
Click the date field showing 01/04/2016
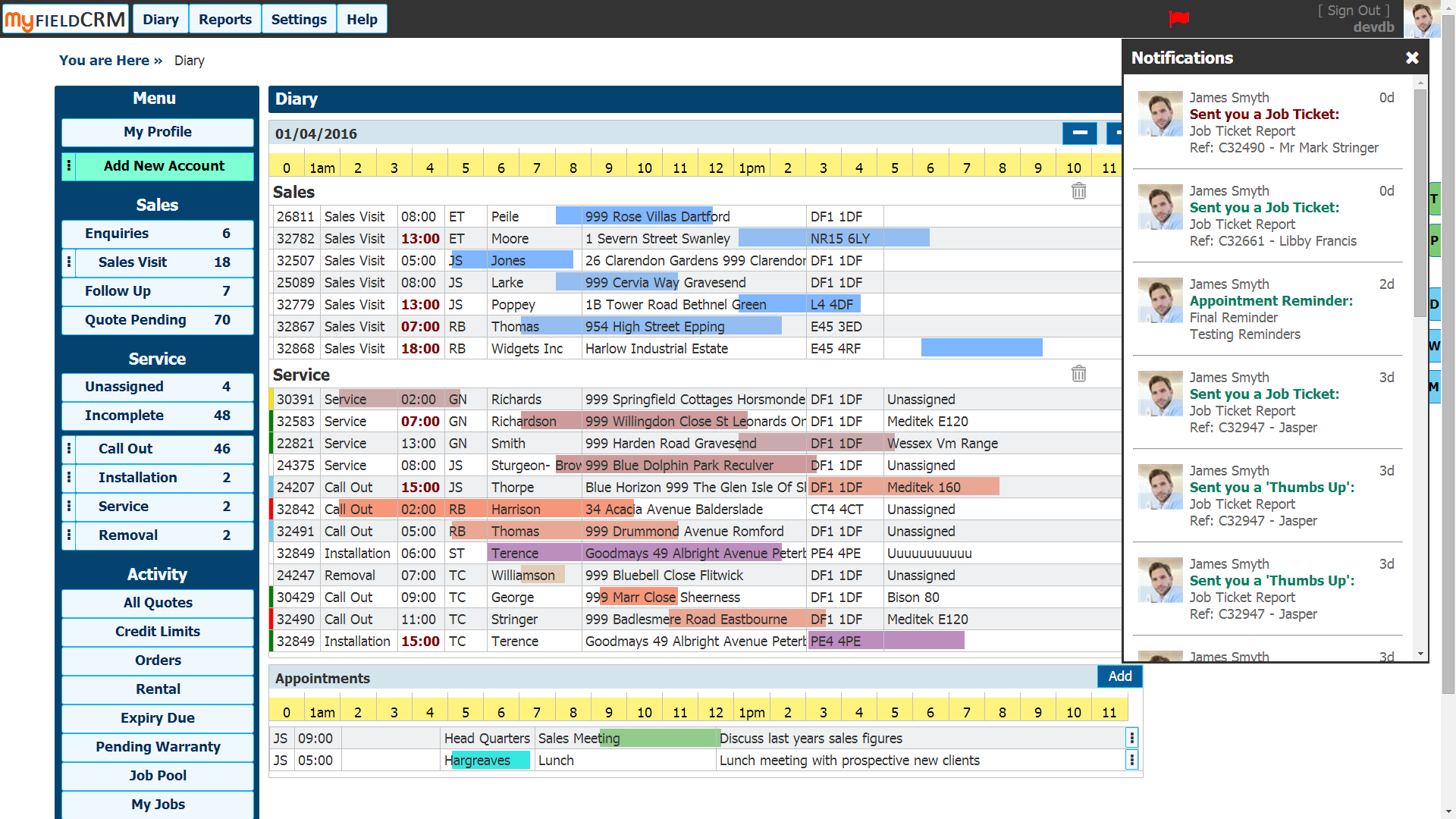pyautogui.click(x=317, y=133)
